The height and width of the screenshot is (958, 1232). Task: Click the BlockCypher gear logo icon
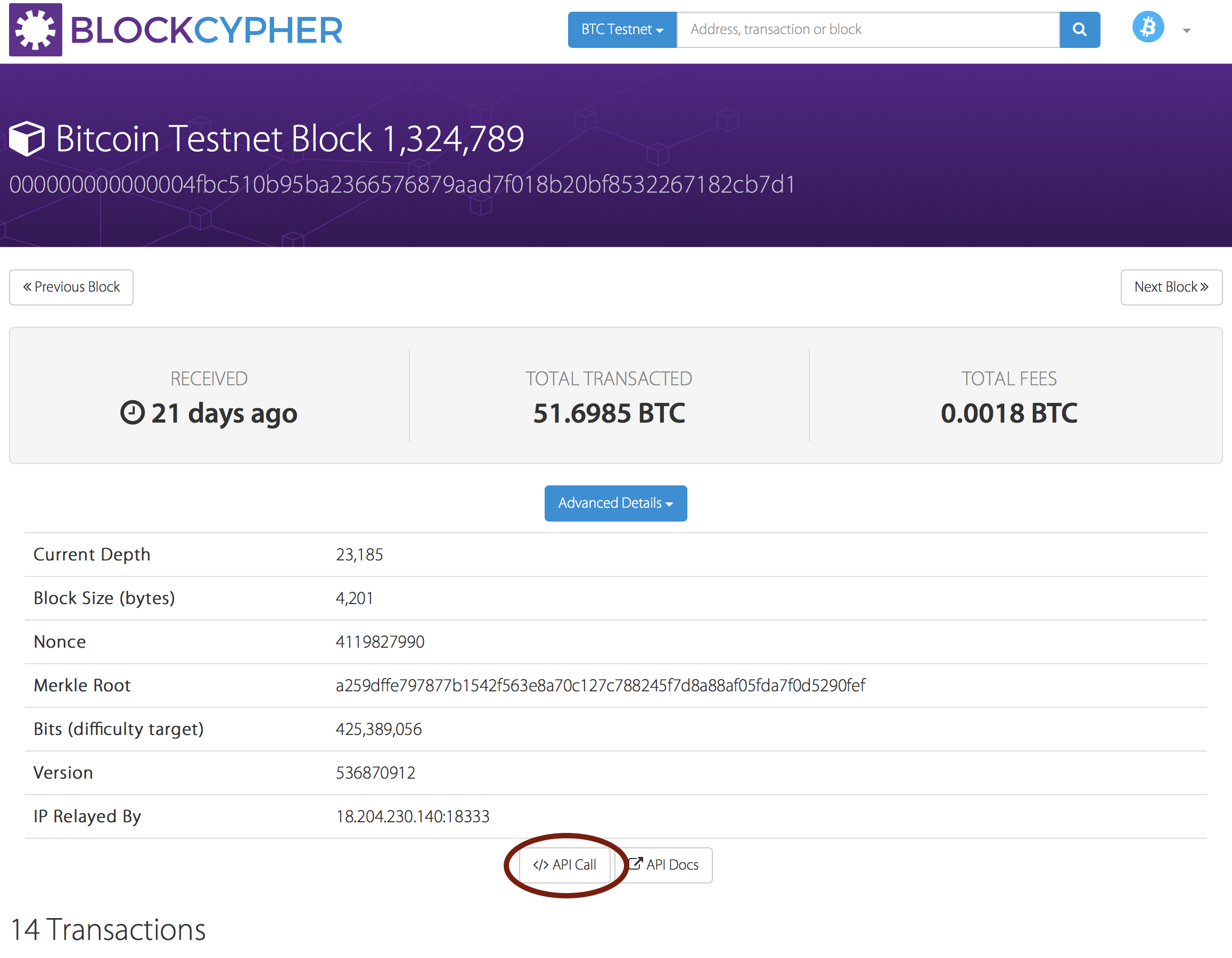click(x=35, y=29)
